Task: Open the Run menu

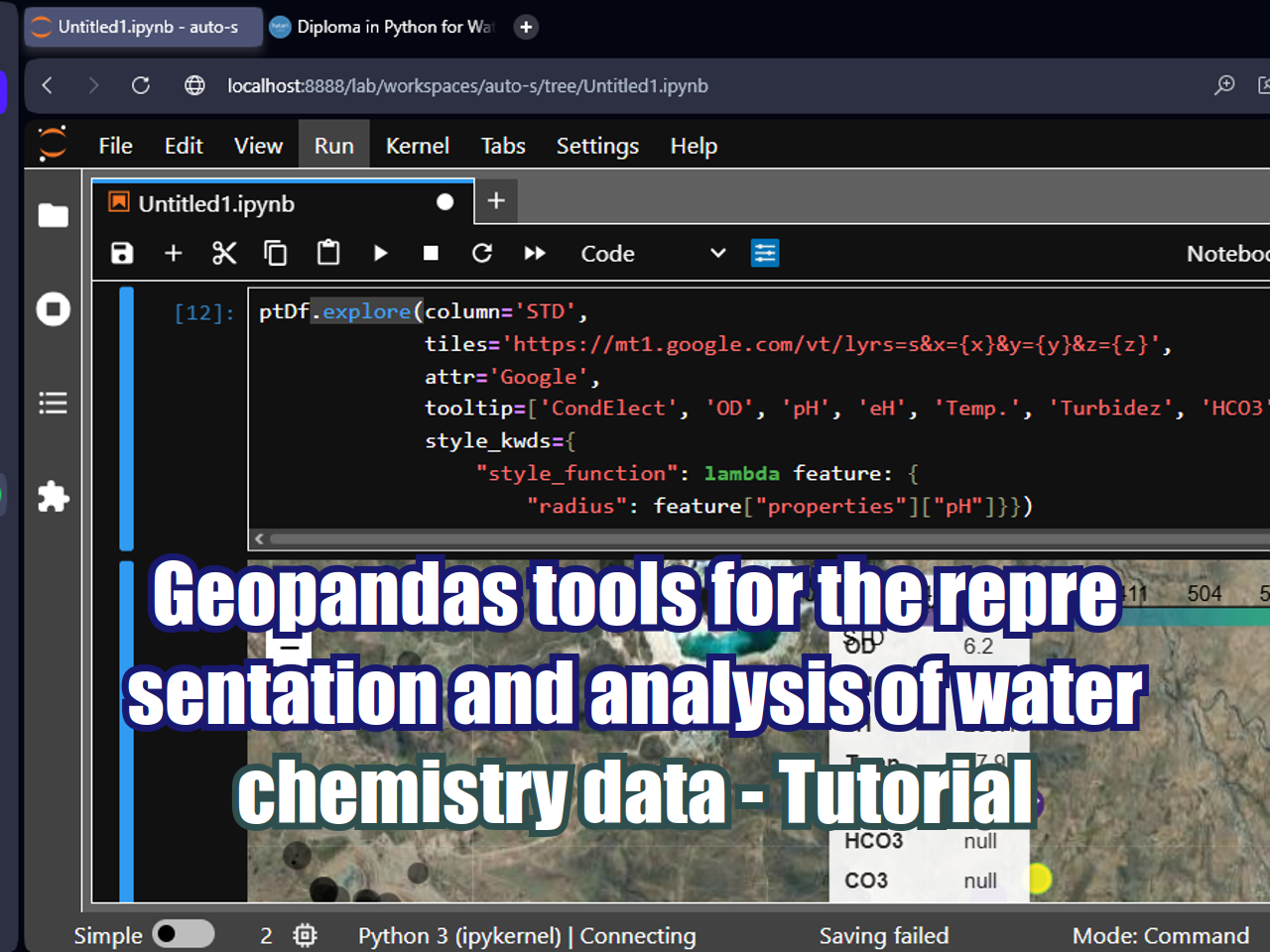Action: (x=334, y=146)
